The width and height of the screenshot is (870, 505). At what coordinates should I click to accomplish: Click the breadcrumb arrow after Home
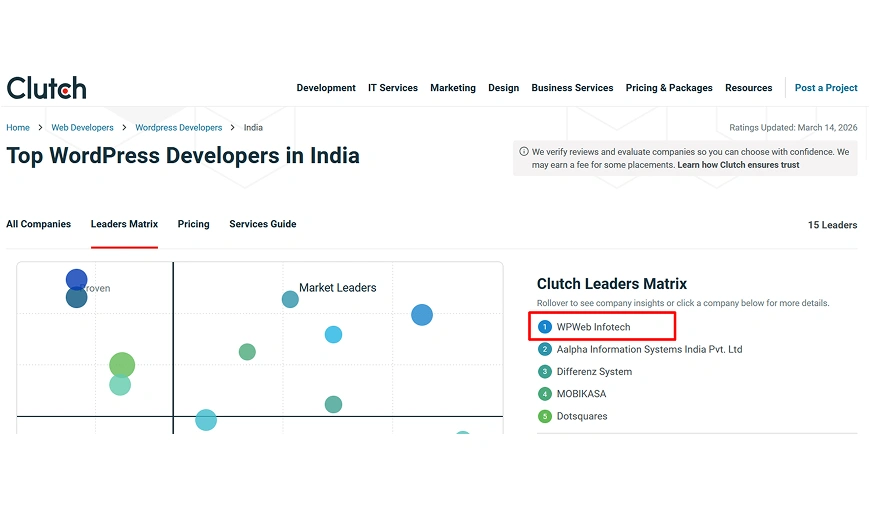[x=41, y=128]
